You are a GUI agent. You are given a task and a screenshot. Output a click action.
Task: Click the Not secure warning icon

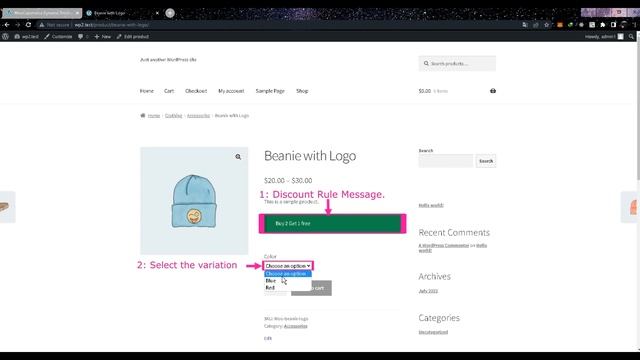(x=42, y=25)
